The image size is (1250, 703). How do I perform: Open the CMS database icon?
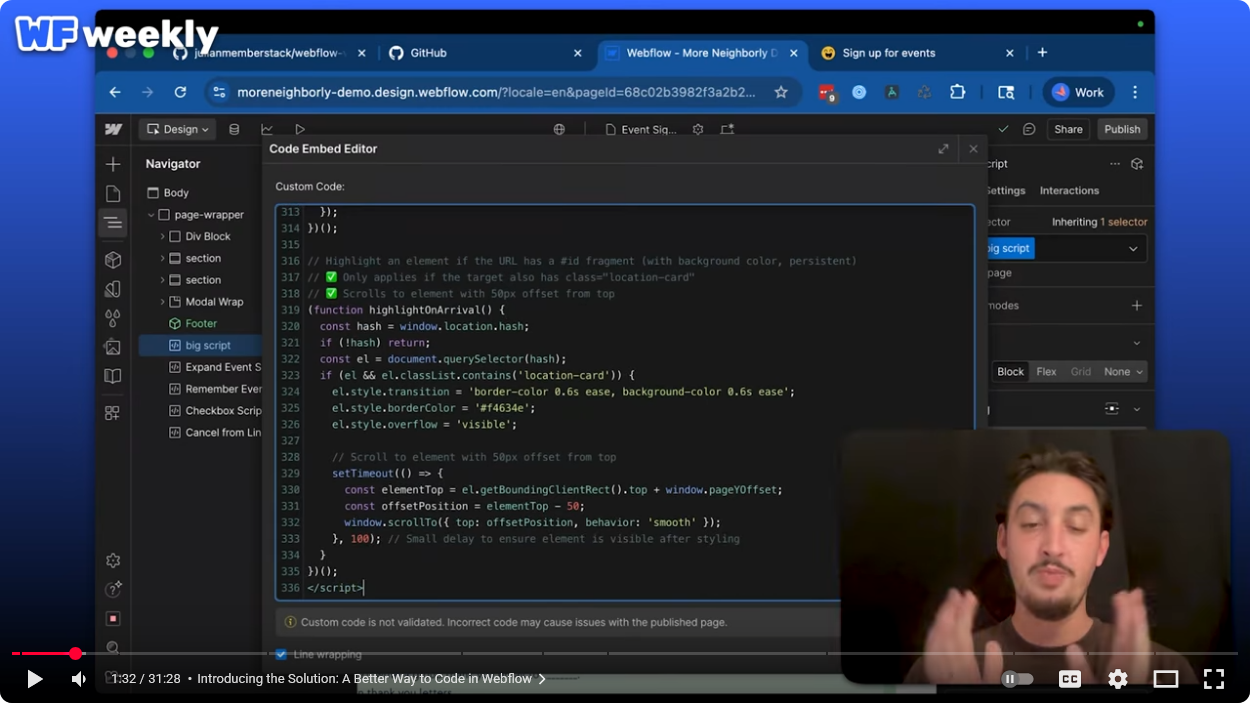tap(234, 129)
